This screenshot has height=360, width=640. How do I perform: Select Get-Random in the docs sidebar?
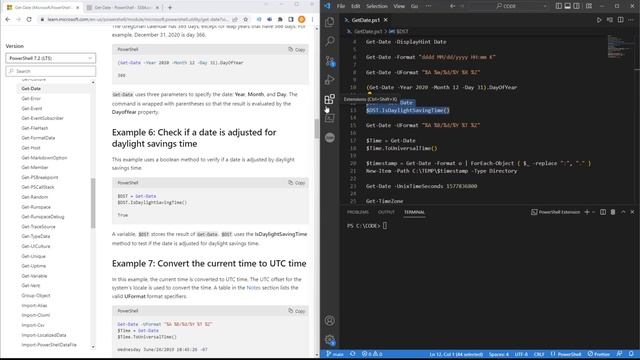(x=35, y=197)
